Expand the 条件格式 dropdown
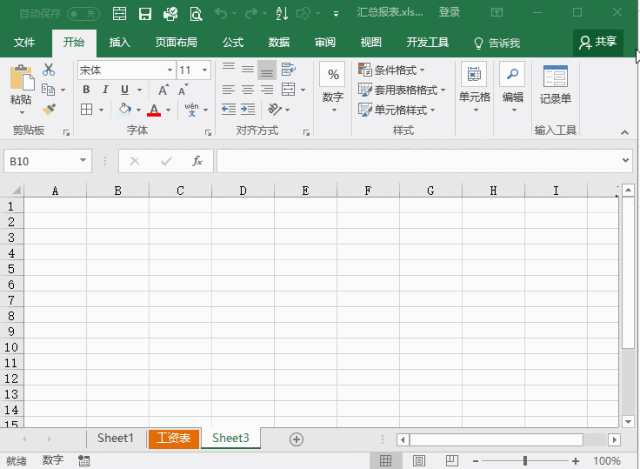This screenshot has height=469, width=640. pyautogui.click(x=391, y=70)
